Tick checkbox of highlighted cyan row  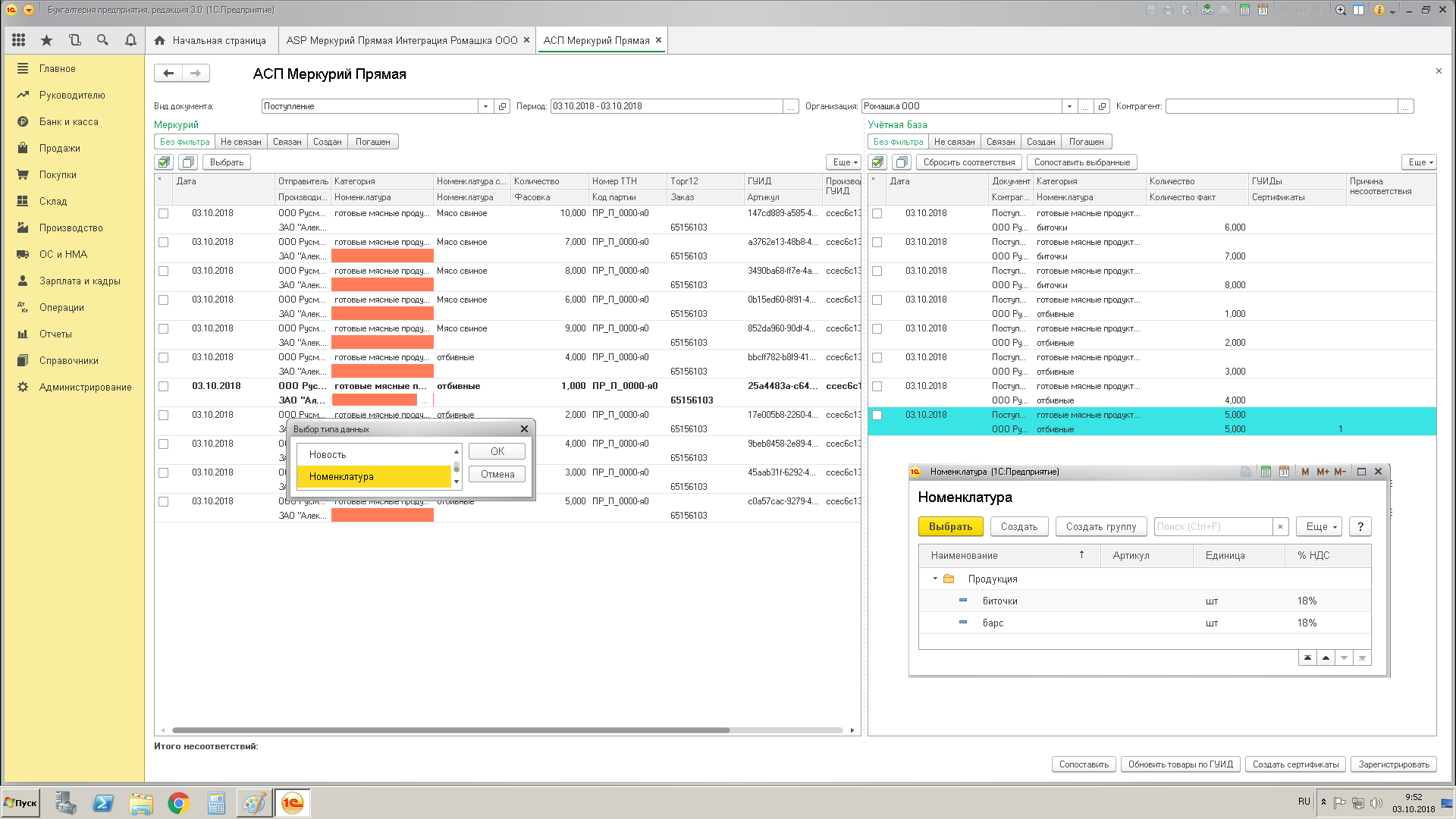click(x=877, y=416)
